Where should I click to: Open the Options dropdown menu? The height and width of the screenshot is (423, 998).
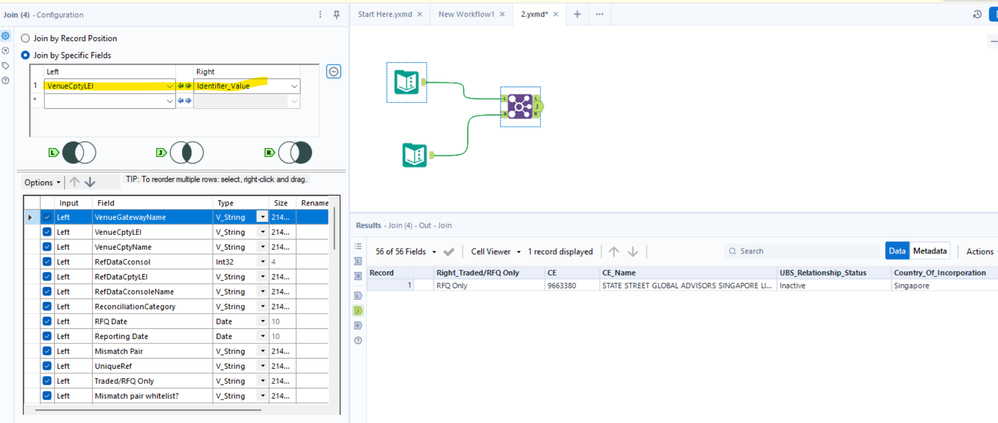tap(43, 183)
